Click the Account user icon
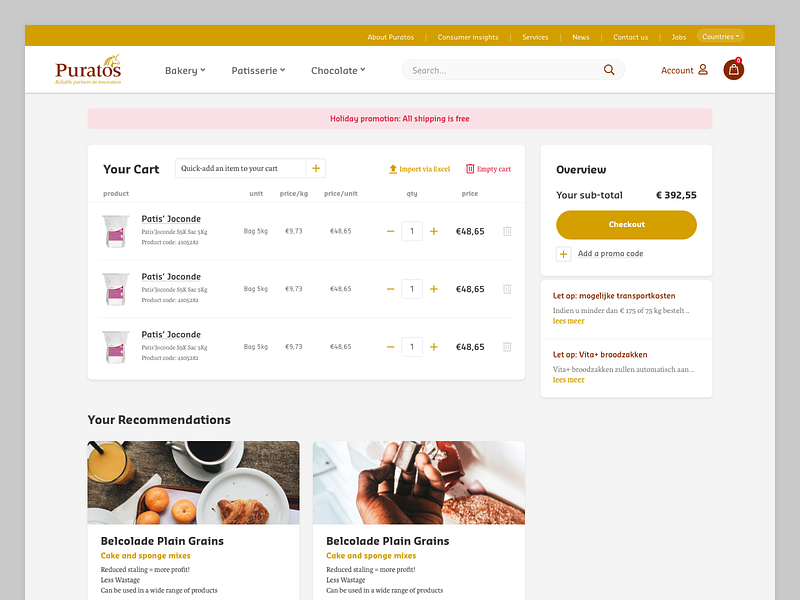Image resolution: width=800 pixels, height=600 pixels. [x=703, y=69]
